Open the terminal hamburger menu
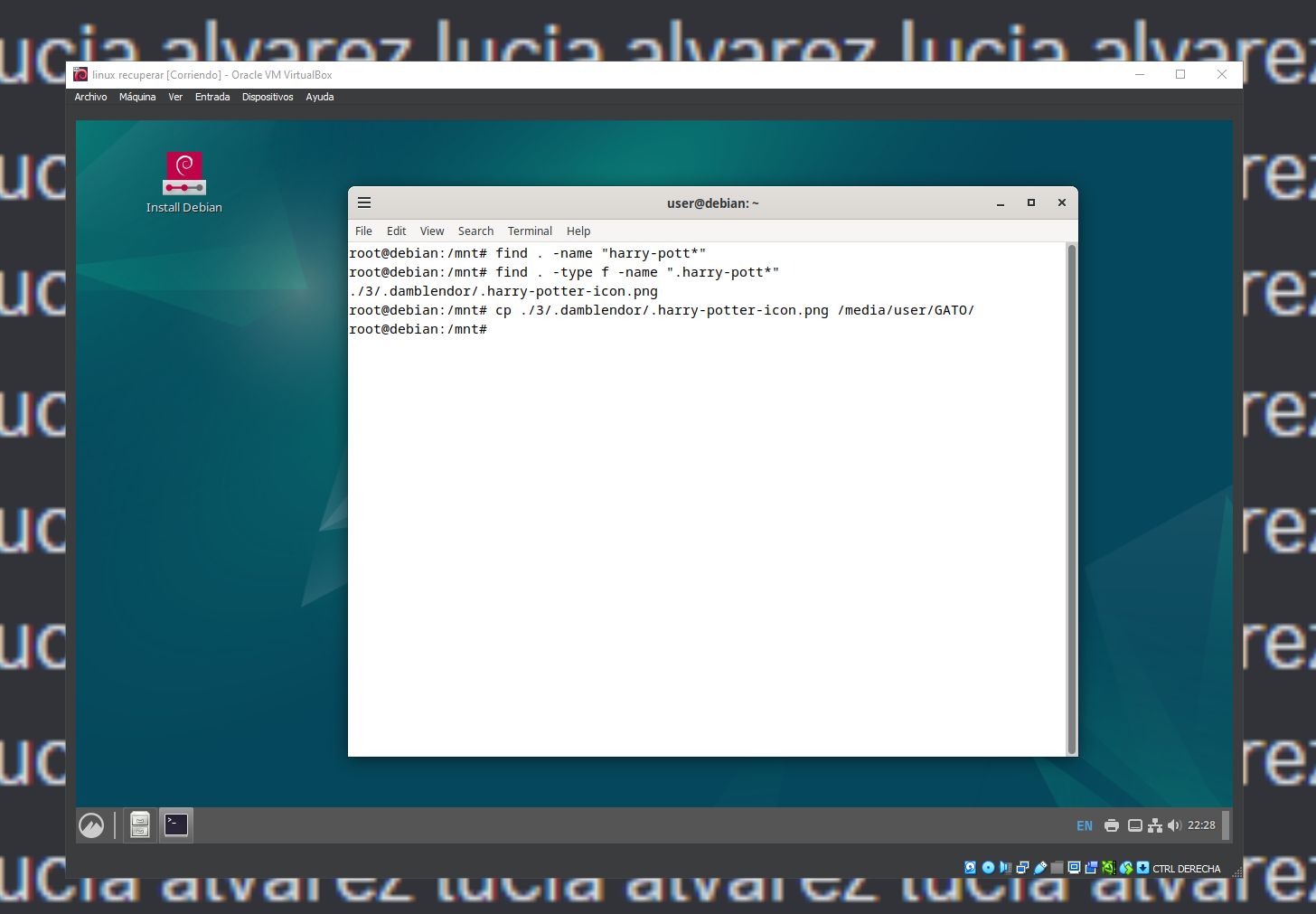 364,203
